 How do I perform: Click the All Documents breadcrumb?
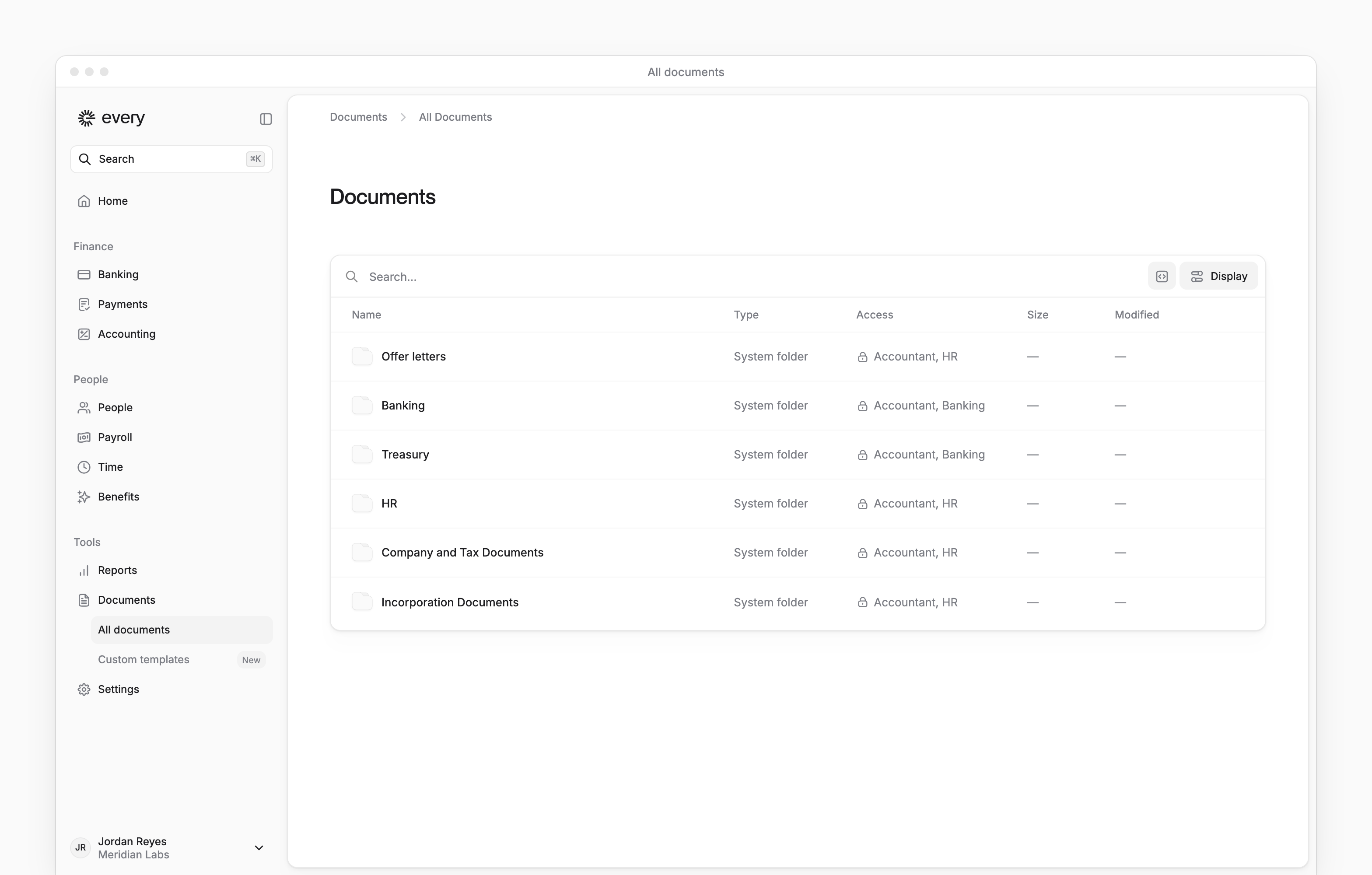(x=455, y=117)
